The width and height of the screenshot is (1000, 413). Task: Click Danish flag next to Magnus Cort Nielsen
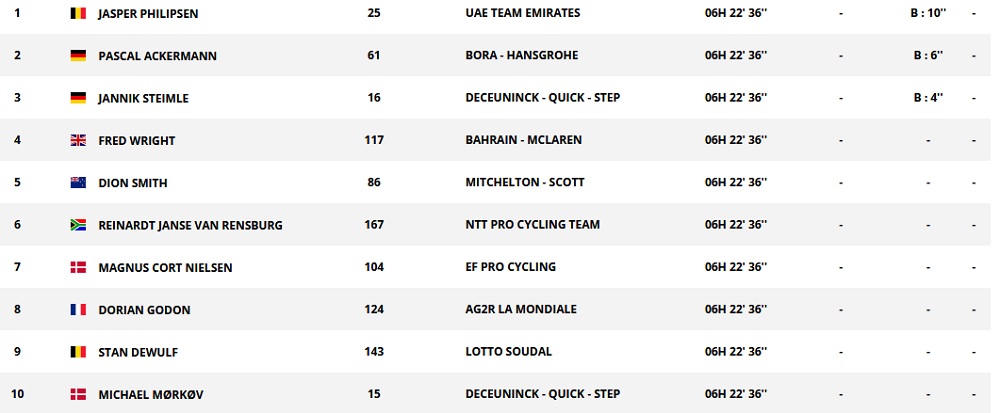coord(77,267)
